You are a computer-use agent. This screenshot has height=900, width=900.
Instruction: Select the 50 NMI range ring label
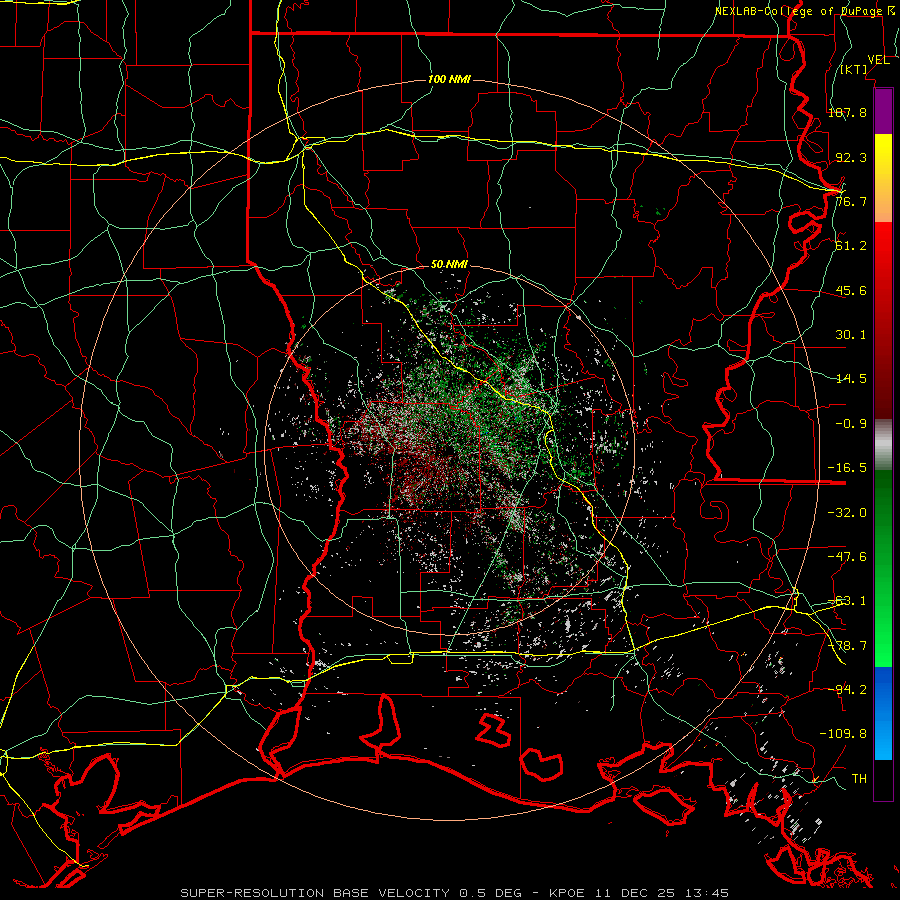pos(449,265)
